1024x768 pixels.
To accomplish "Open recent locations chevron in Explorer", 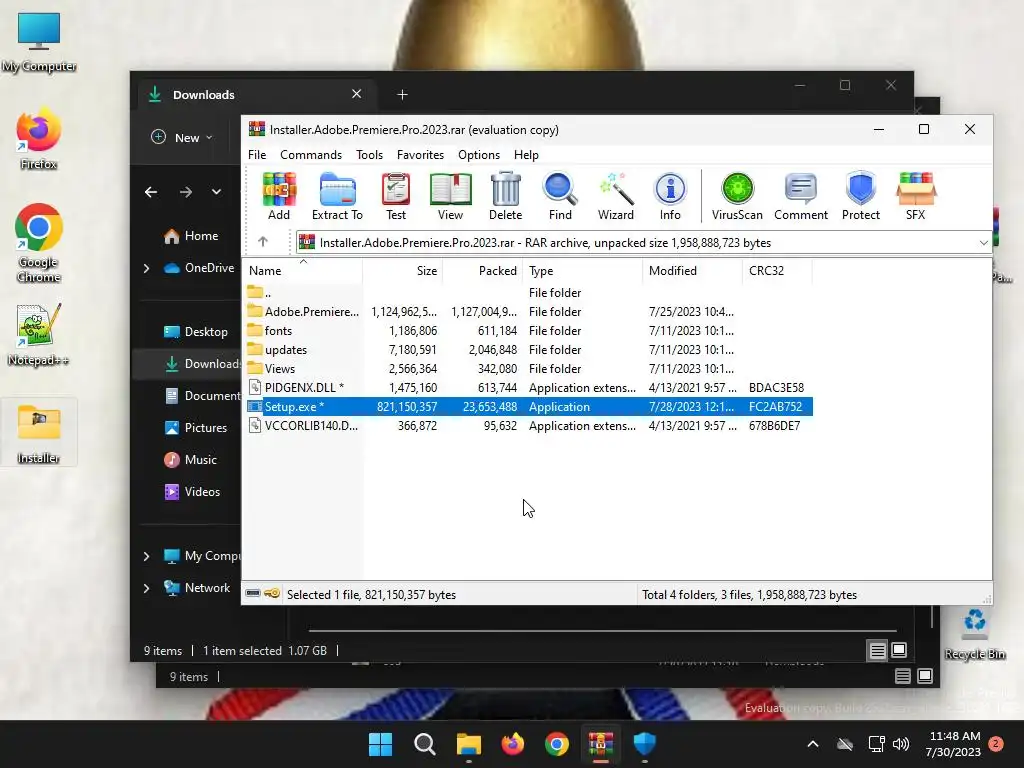I will 216,192.
